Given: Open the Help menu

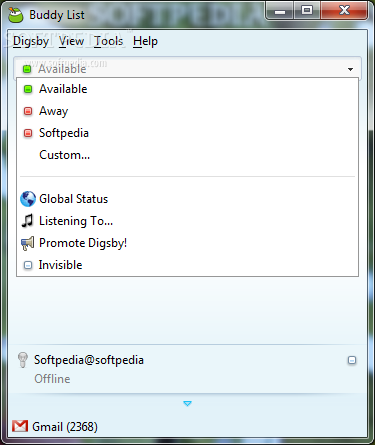Looking at the screenshot, I should (x=145, y=41).
